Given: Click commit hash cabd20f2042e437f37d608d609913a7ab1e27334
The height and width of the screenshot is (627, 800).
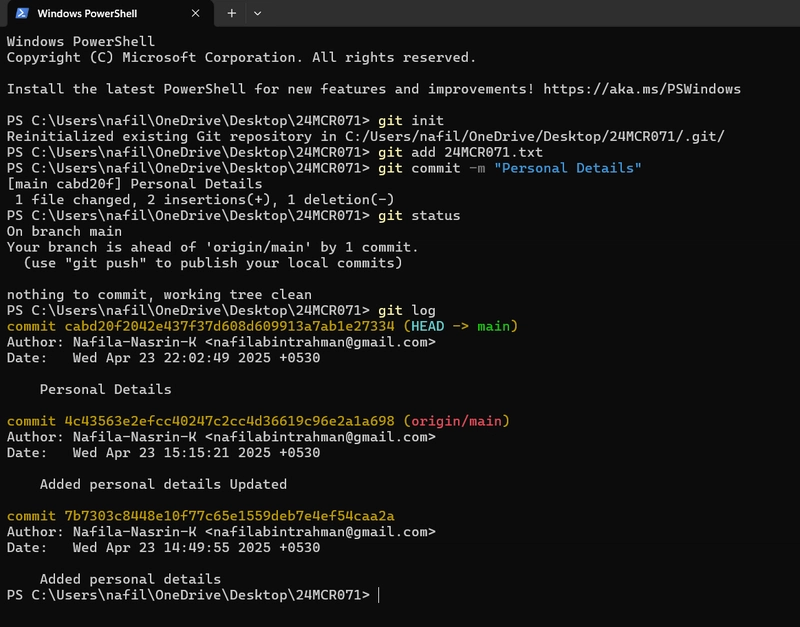Looking at the screenshot, I should 229,327.
